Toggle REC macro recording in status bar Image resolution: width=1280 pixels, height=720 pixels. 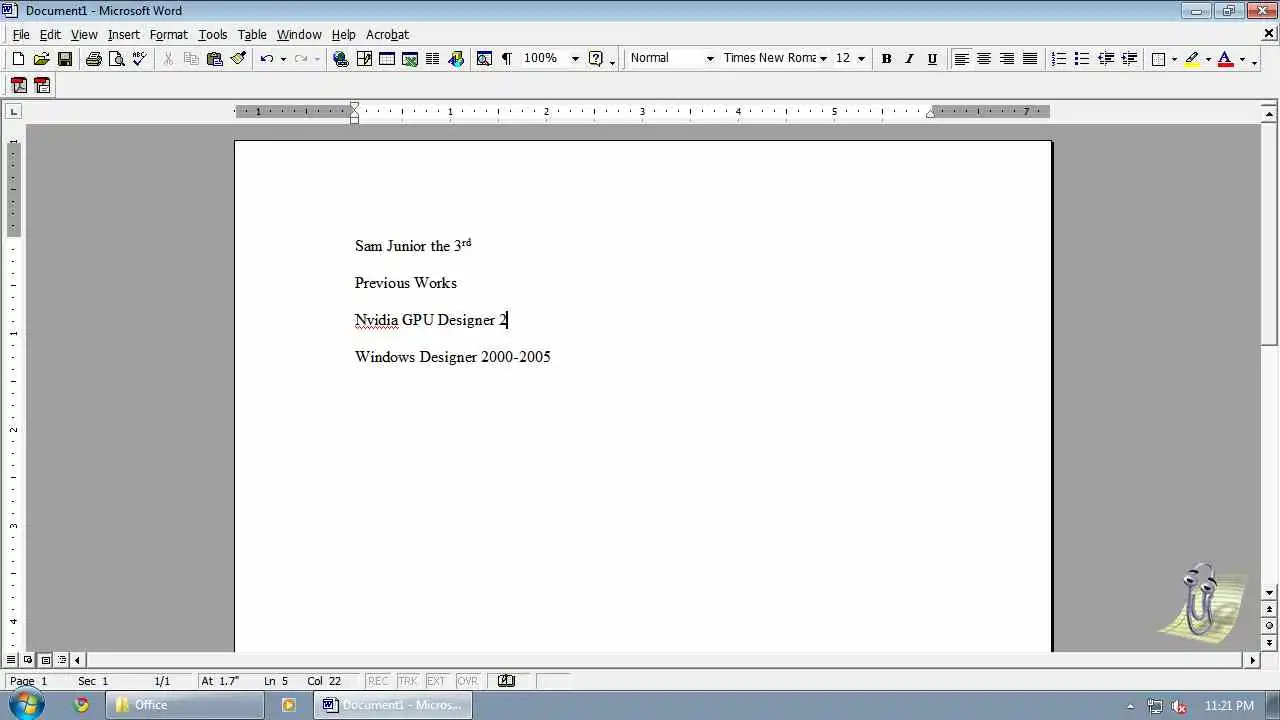tap(378, 681)
